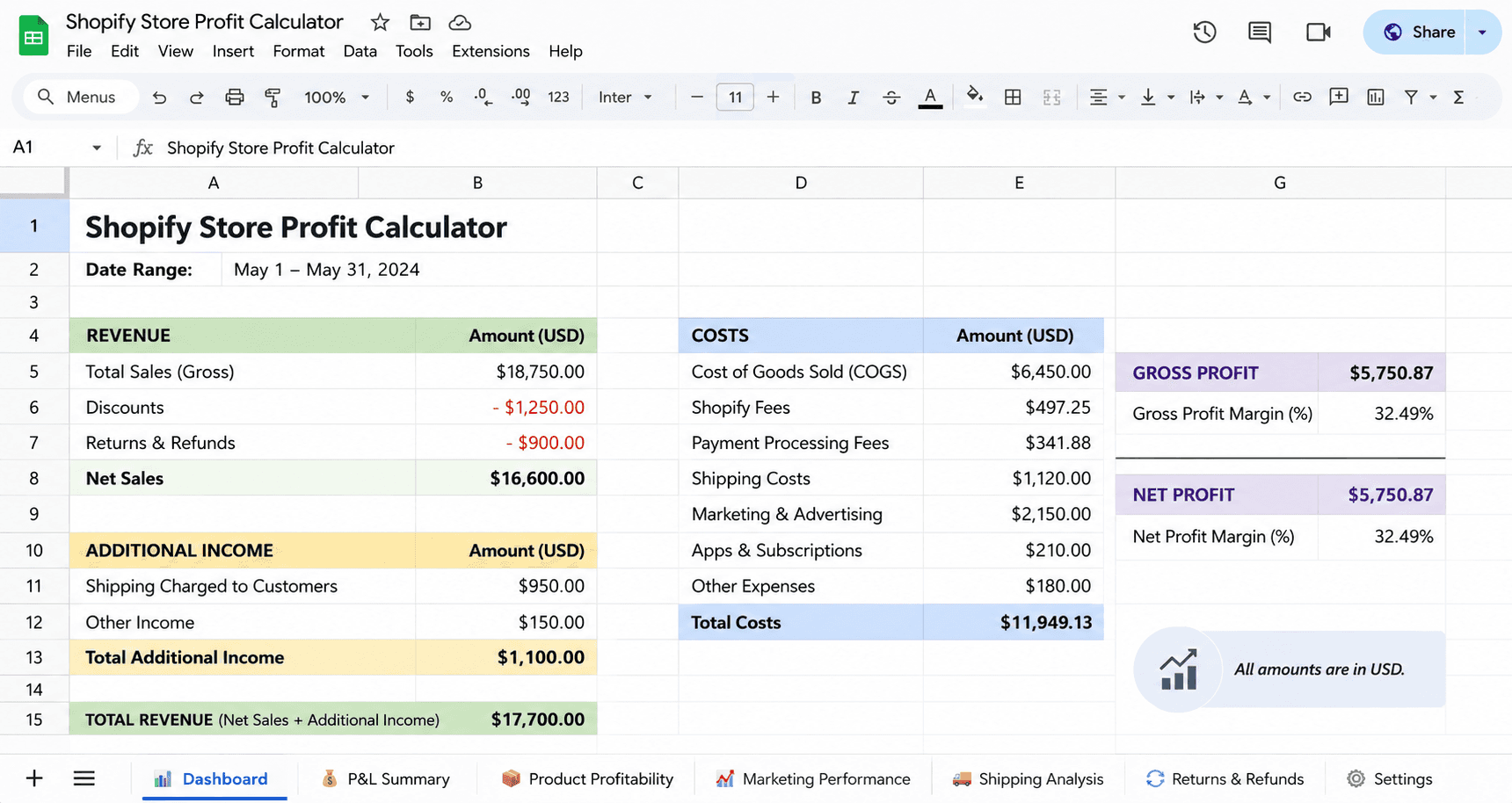Open the Data menu

pyautogui.click(x=360, y=51)
